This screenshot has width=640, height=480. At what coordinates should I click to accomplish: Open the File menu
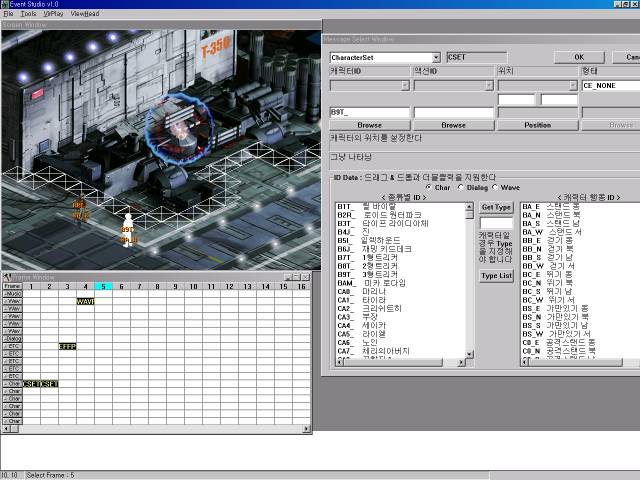tap(8, 14)
